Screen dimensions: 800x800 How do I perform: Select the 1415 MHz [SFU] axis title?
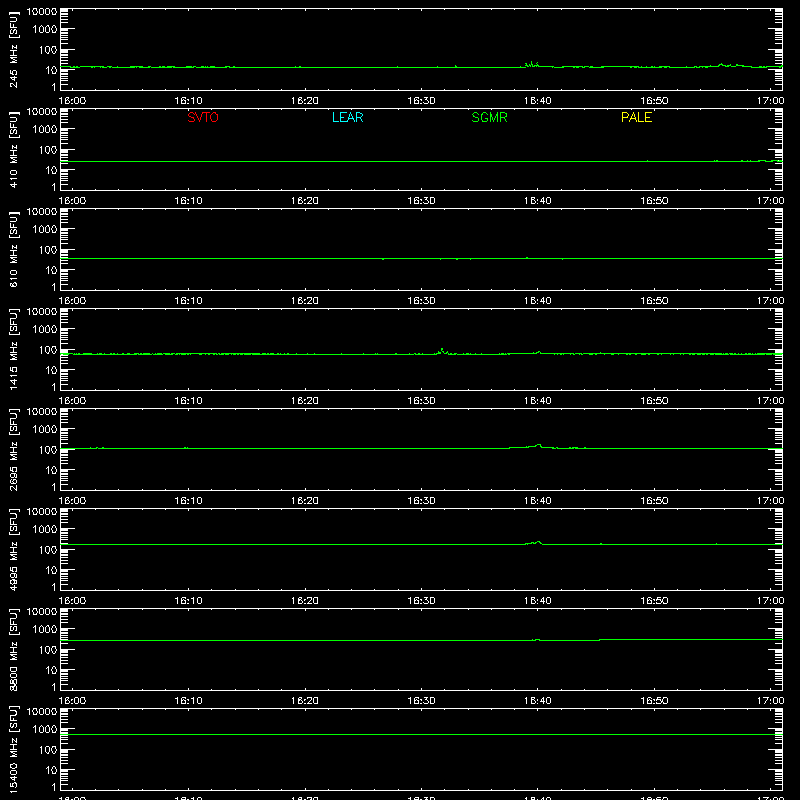tap(13, 349)
